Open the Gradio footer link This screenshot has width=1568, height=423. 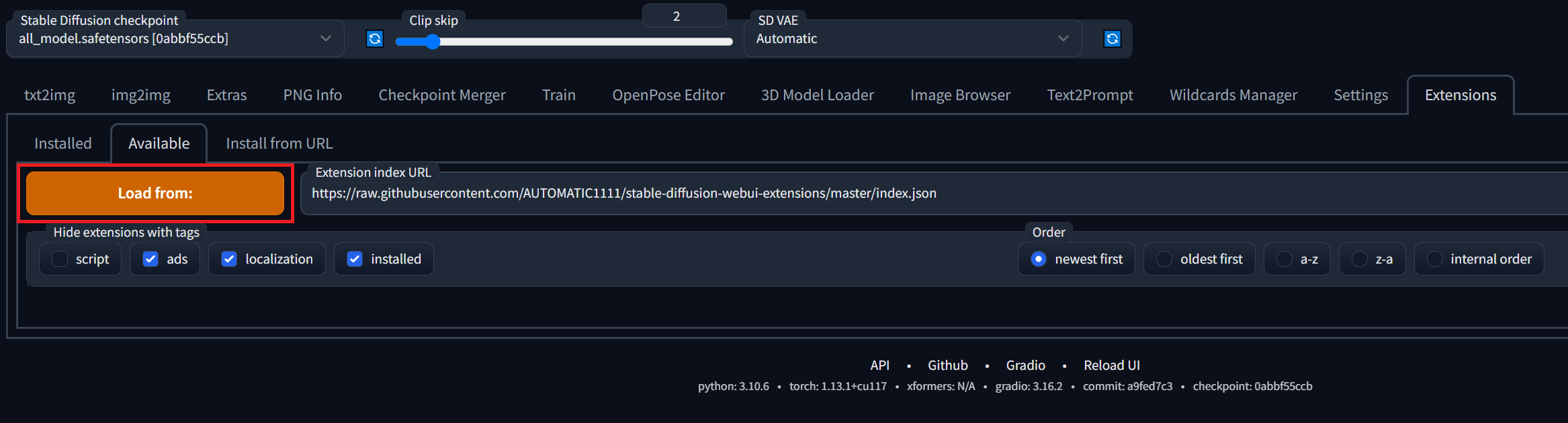point(1025,365)
